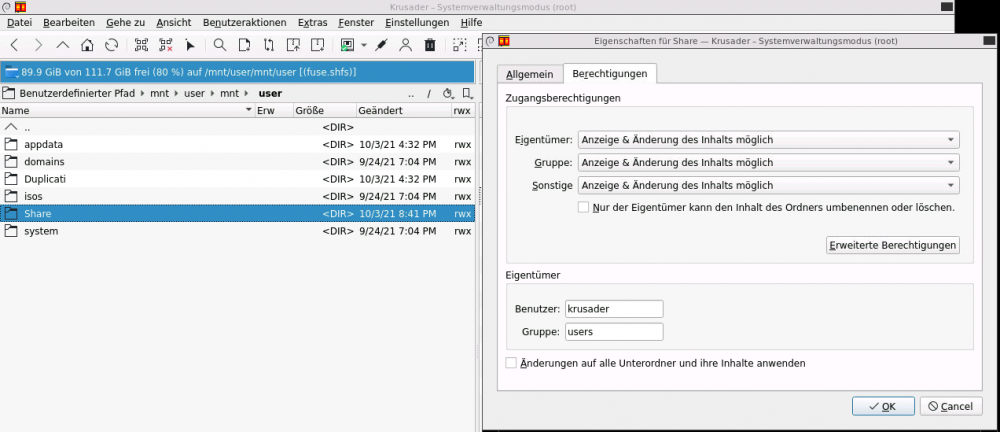
Task: Click the double-dot parent button in path bar
Action: point(411,94)
